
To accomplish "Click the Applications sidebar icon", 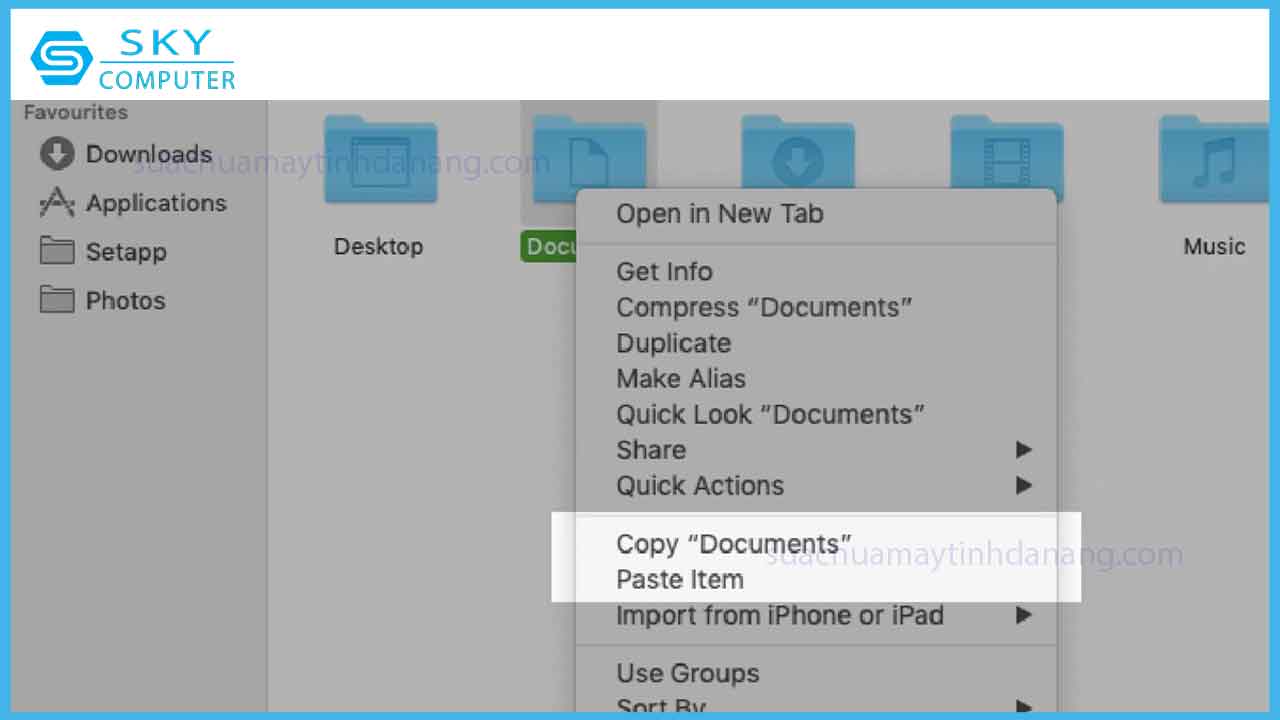I will (57, 203).
